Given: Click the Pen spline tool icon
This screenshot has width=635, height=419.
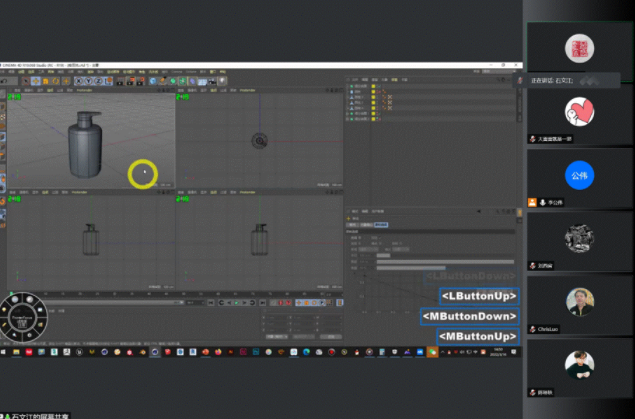Looking at the screenshot, I should tap(163, 82).
